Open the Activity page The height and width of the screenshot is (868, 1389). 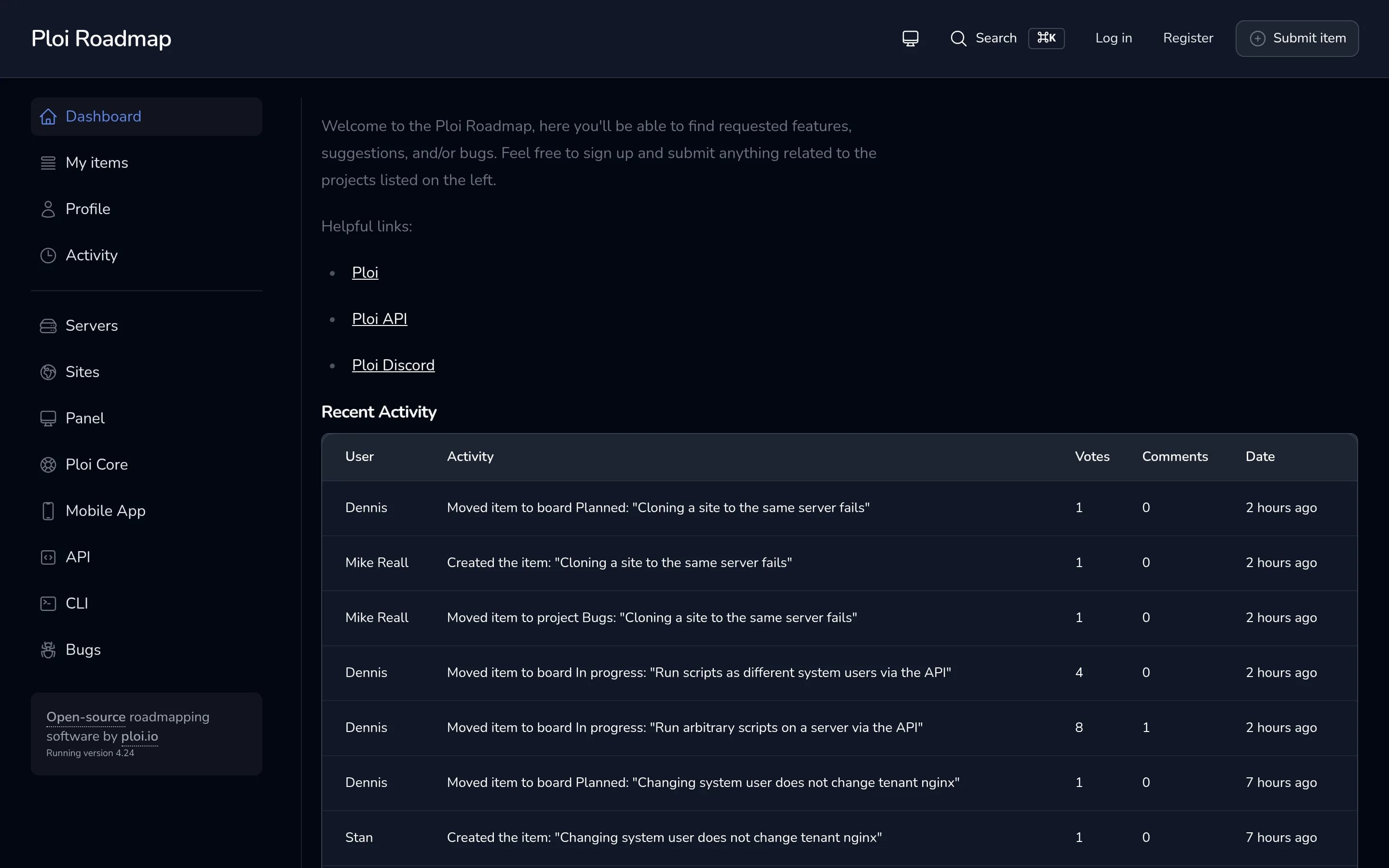[146, 256]
